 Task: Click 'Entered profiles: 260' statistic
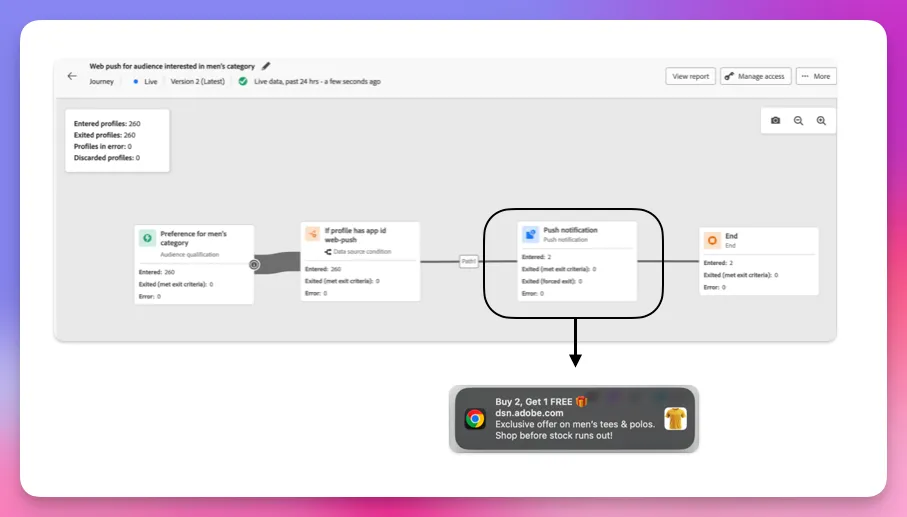tap(107, 124)
